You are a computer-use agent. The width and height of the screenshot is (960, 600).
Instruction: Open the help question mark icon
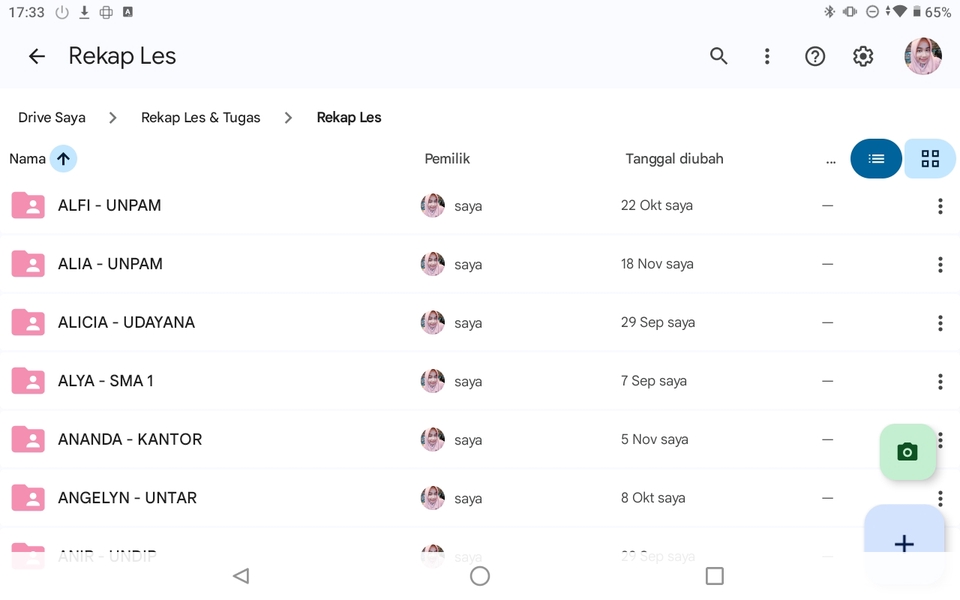pos(815,57)
